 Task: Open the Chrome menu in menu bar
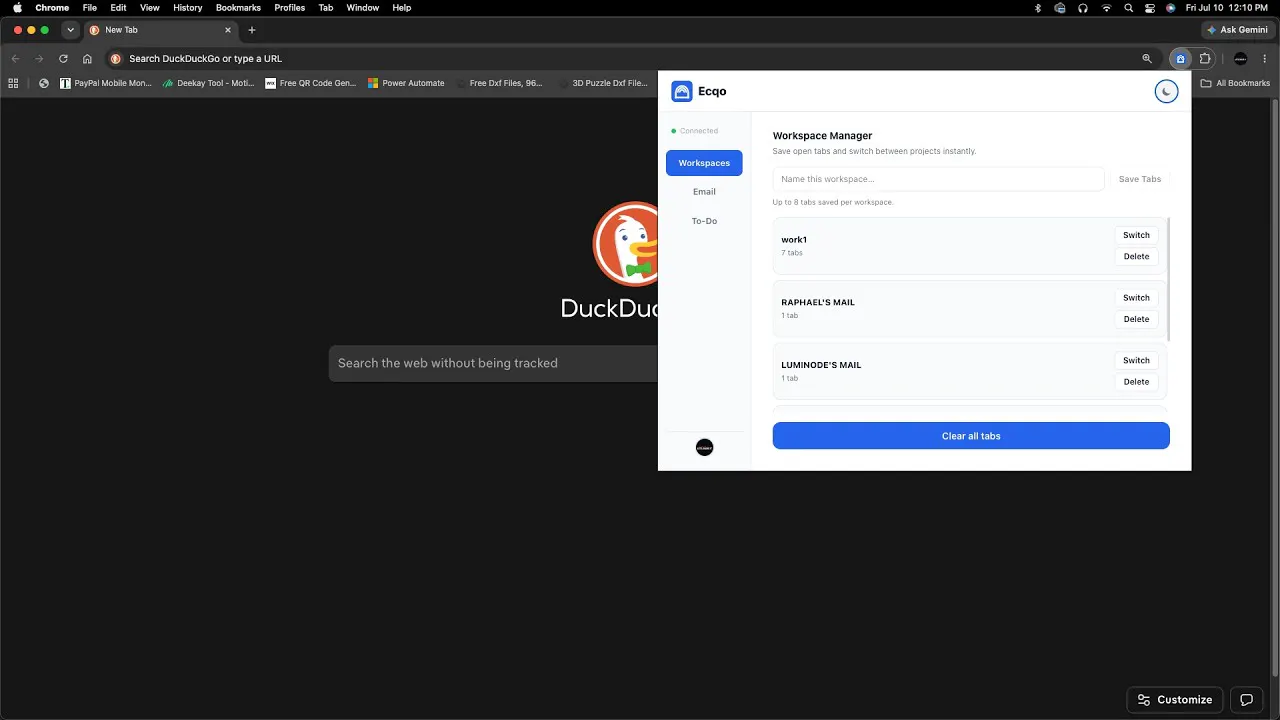coord(52,8)
